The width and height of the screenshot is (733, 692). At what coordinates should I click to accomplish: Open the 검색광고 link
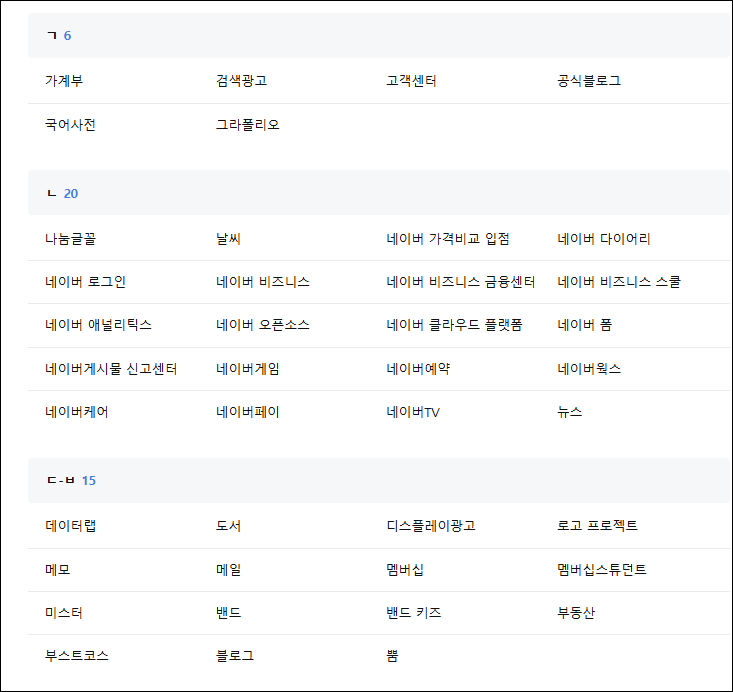tap(241, 81)
